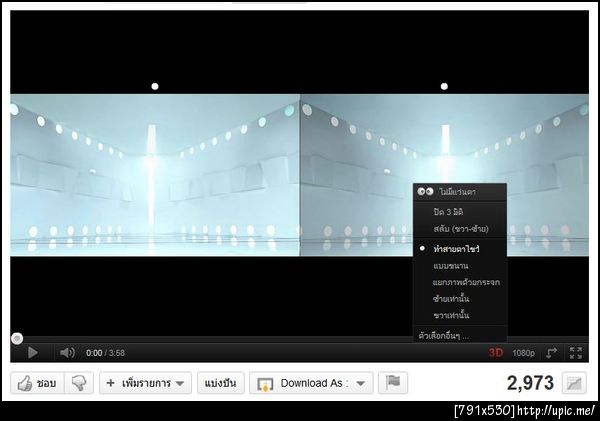Choose ปิด 3 มิติ to turn off 3D
Image resolution: width=600 pixels, height=421 pixels.
coord(460,212)
